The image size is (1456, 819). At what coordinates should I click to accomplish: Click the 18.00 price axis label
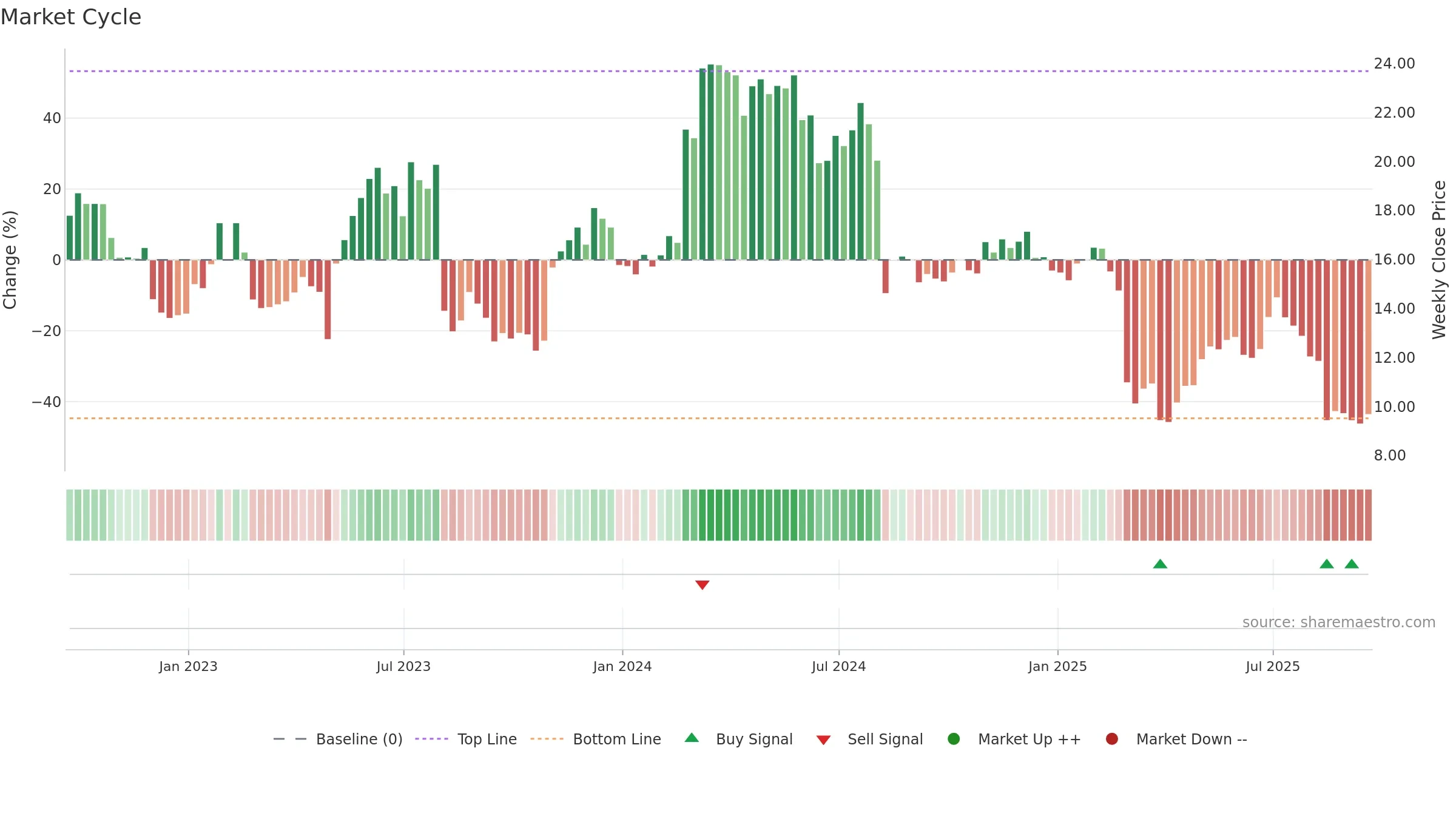(1394, 211)
